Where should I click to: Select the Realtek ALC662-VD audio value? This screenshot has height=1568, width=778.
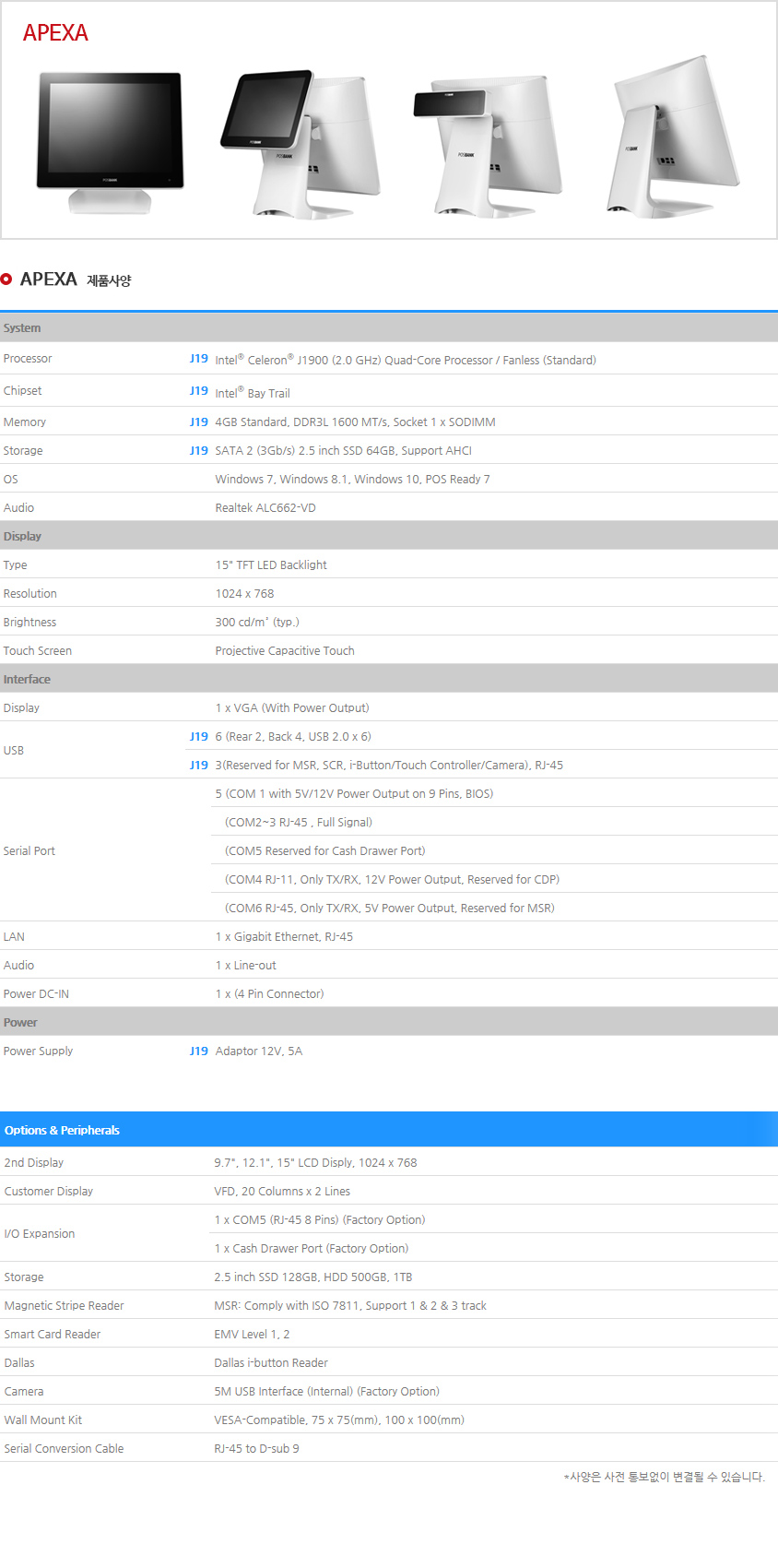coord(265,508)
